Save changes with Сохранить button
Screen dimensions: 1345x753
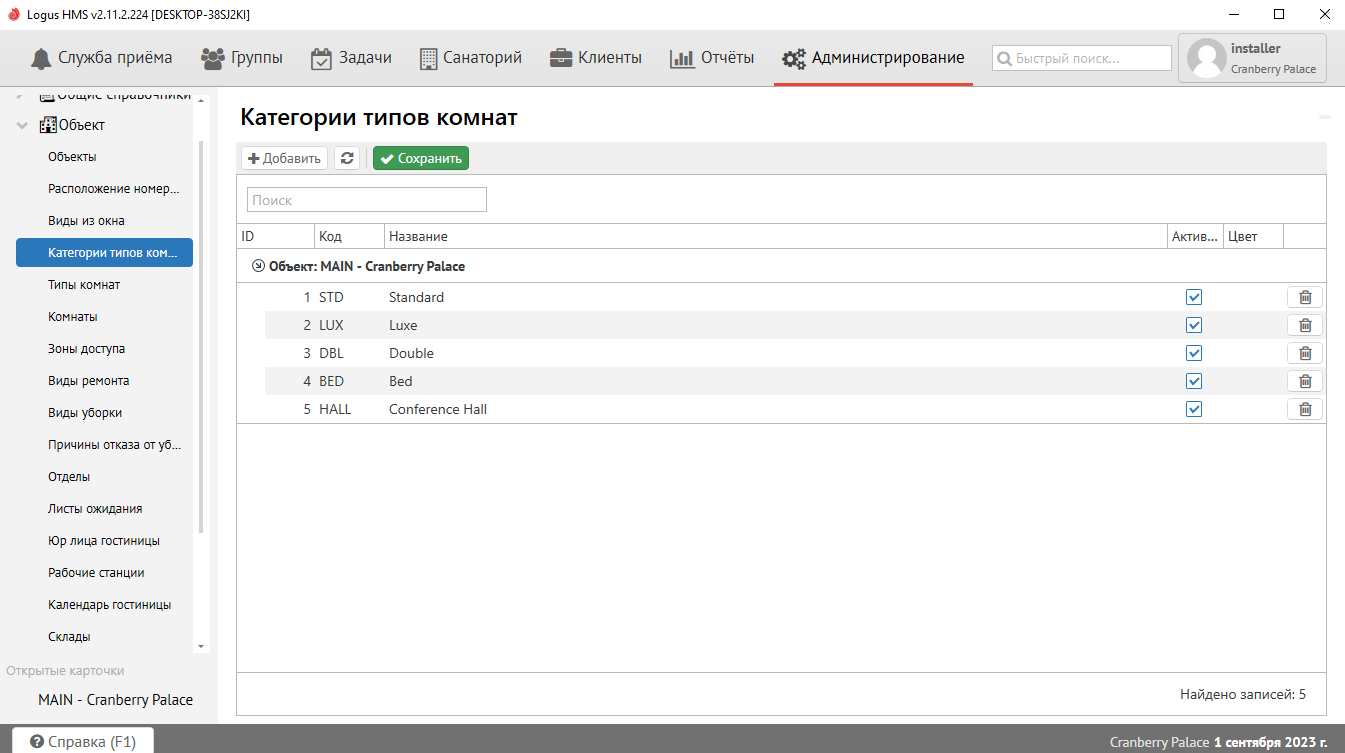(421, 158)
